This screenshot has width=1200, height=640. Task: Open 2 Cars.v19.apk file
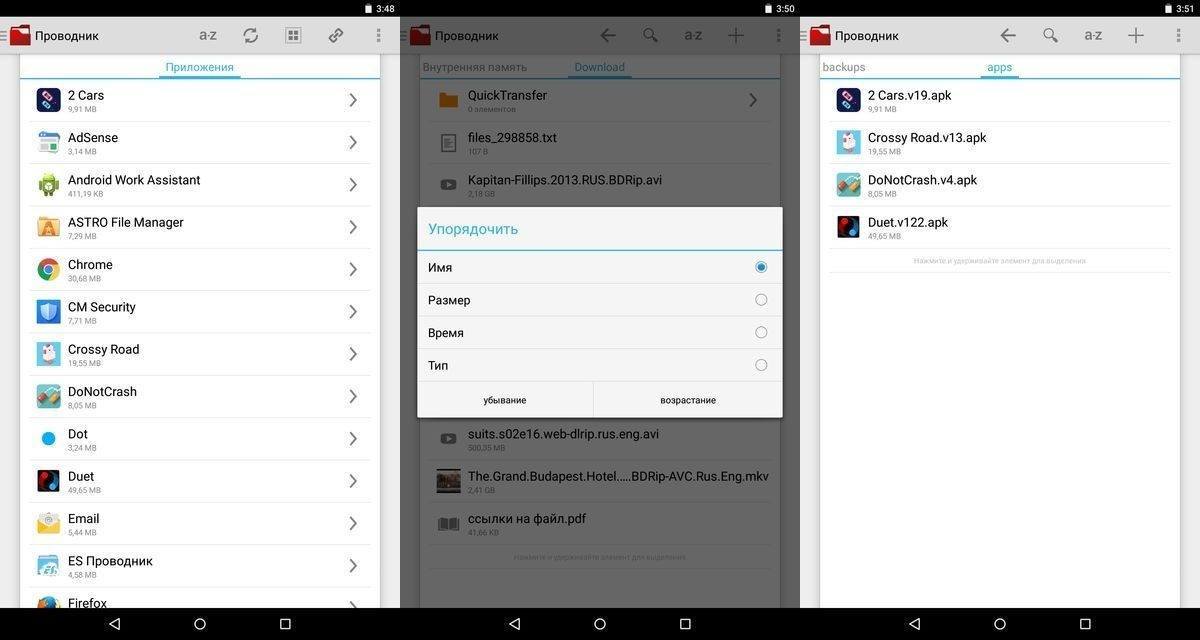1000,100
